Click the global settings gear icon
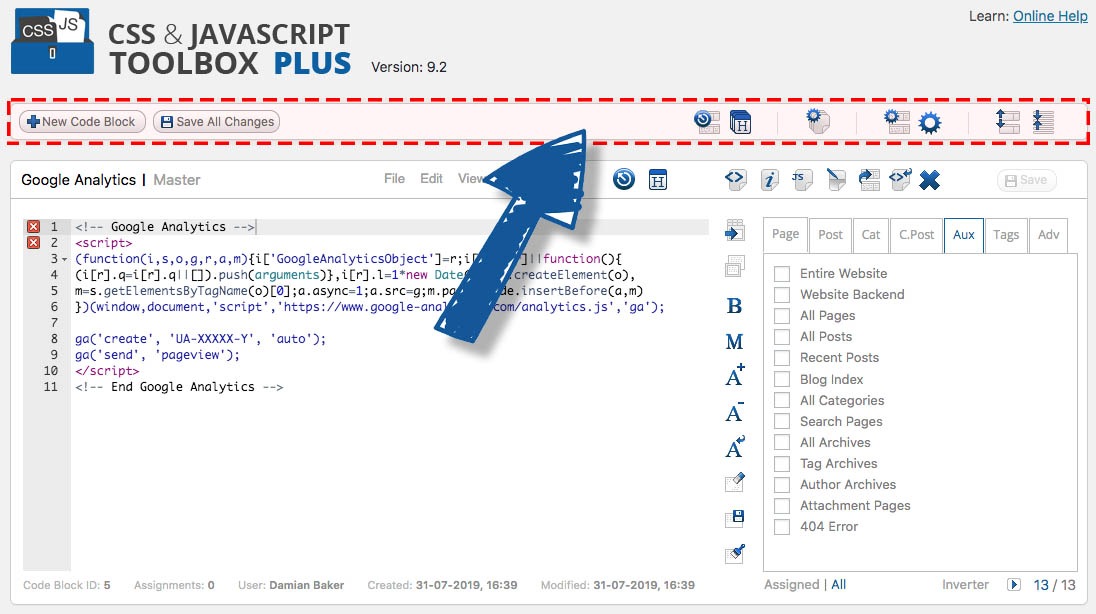 pyautogui.click(x=930, y=122)
